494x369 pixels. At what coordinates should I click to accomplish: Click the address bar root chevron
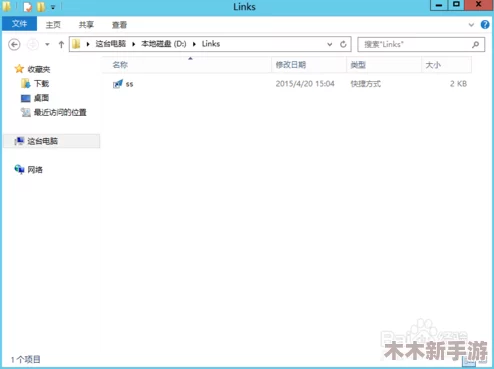(88, 44)
